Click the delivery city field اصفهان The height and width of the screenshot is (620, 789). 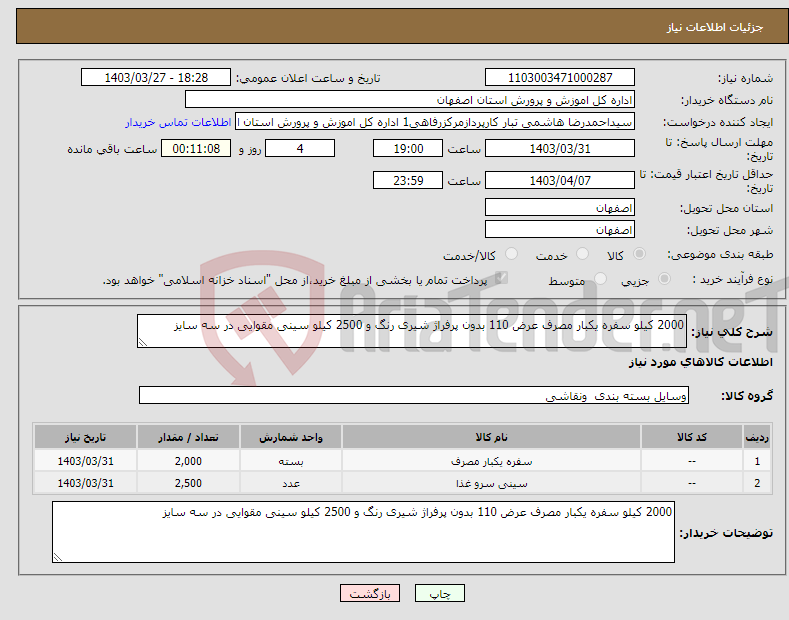click(560, 229)
